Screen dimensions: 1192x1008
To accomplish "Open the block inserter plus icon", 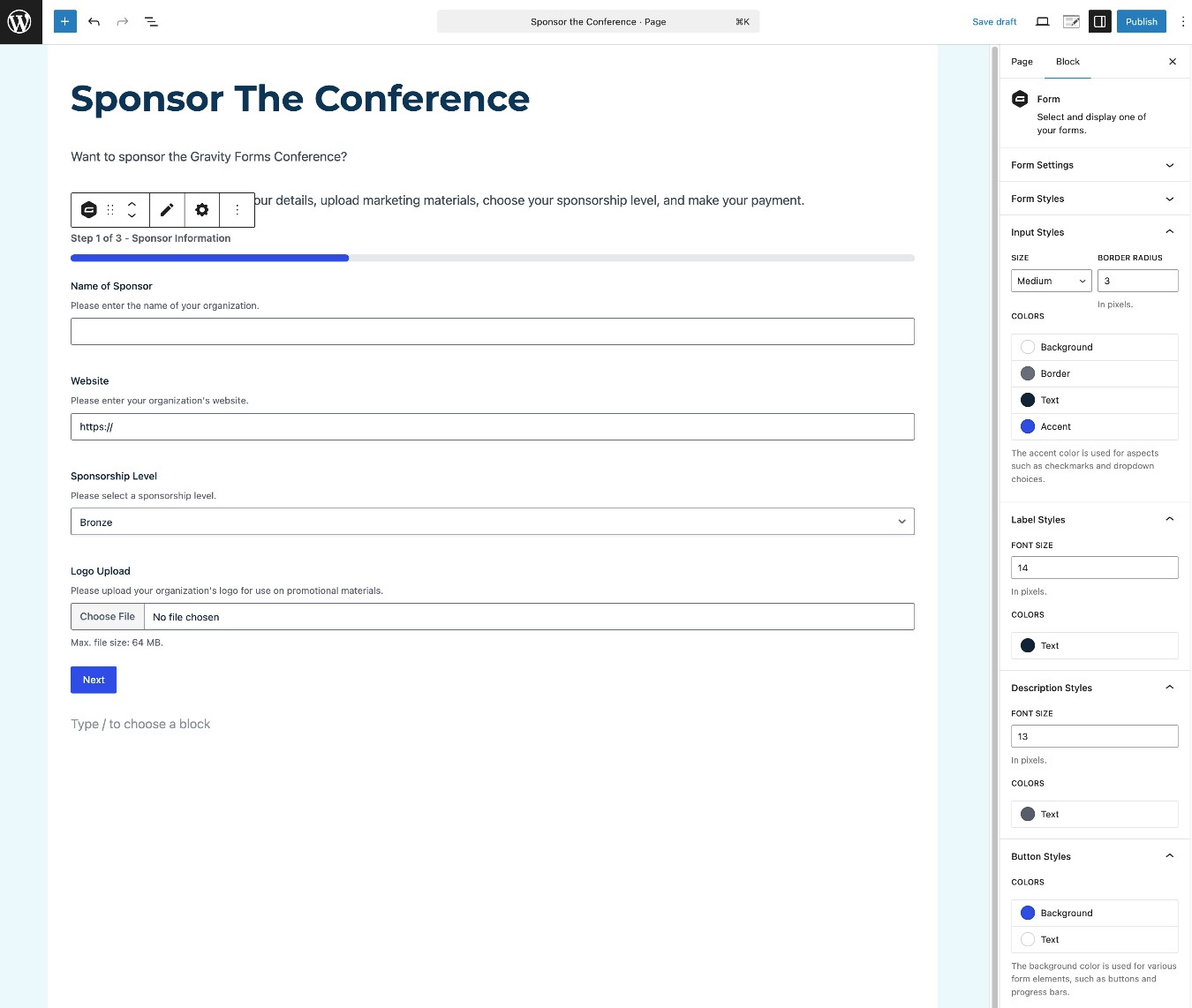I will point(64,21).
